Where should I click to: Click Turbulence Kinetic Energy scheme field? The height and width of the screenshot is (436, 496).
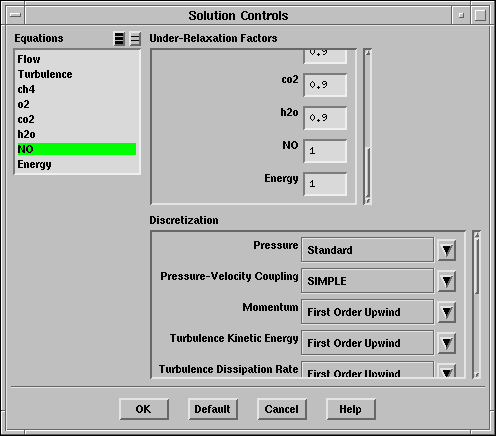click(x=367, y=343)
